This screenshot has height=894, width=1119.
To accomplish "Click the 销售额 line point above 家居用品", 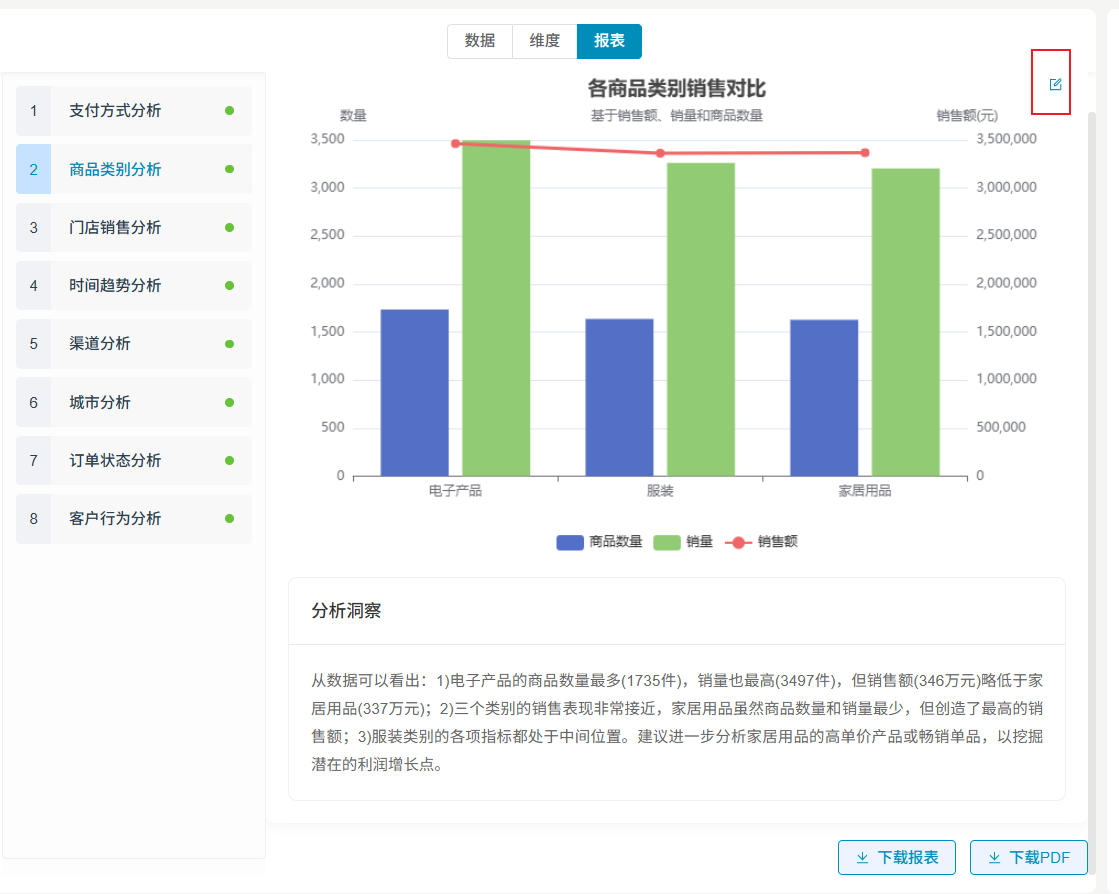I will (x=865, y=153).
